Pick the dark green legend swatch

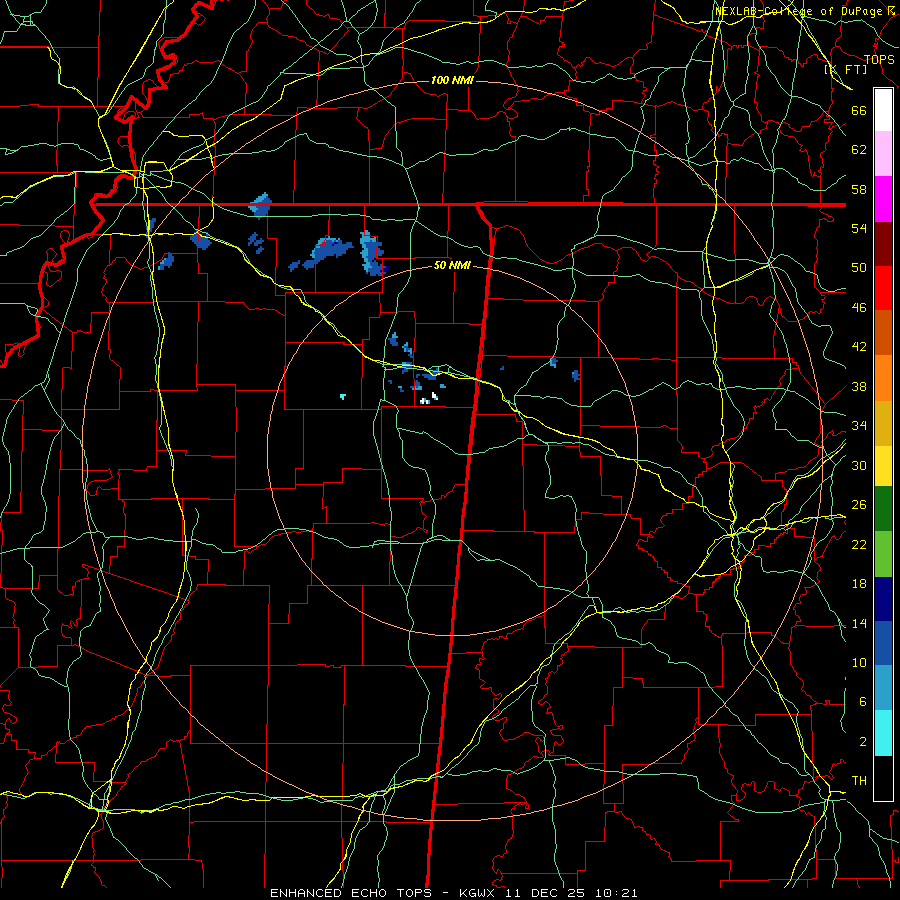tap(883, 509)
